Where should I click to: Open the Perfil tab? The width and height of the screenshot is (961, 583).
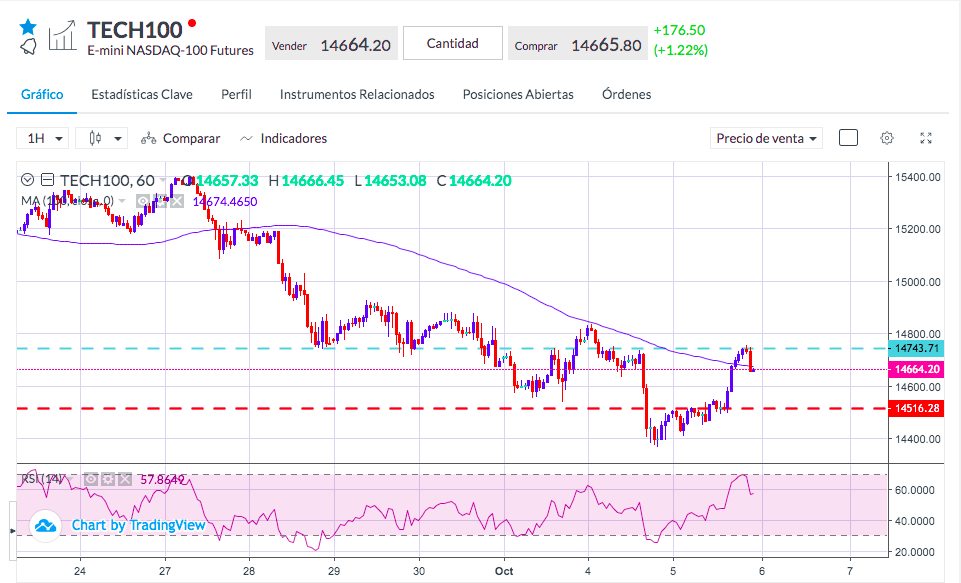237,94
